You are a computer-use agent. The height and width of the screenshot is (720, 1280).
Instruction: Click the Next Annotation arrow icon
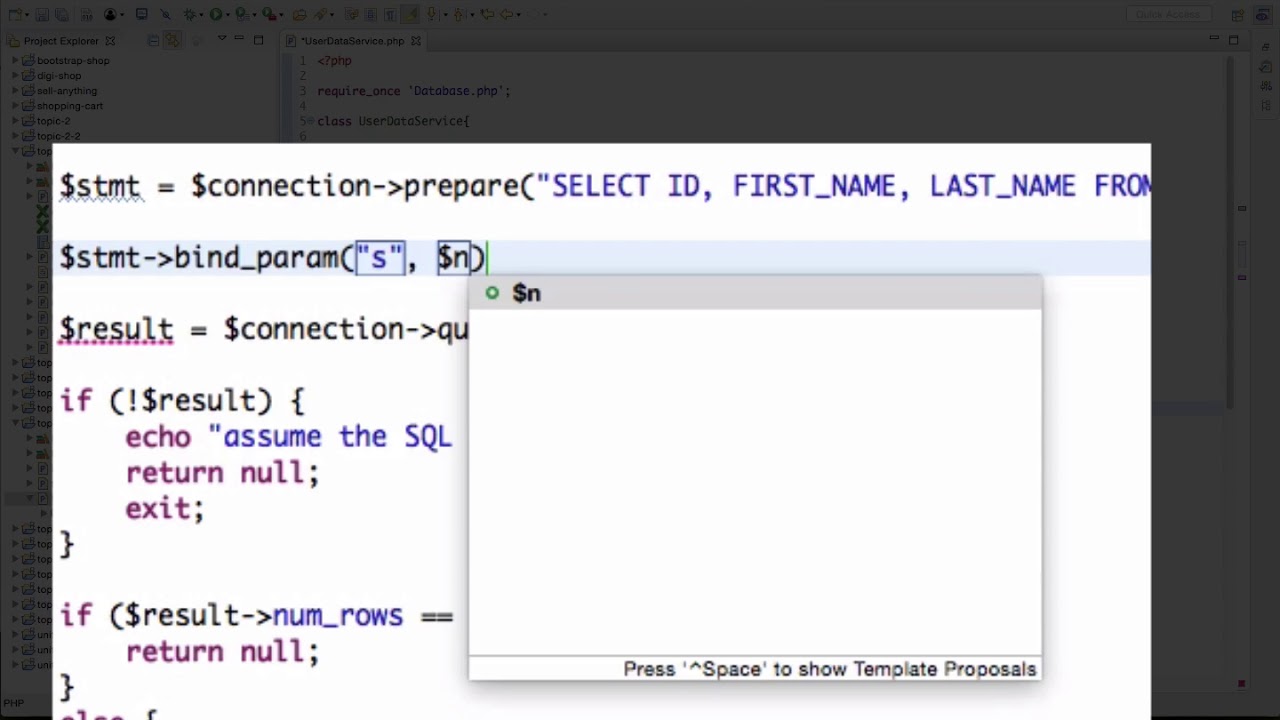click(432, 15)
